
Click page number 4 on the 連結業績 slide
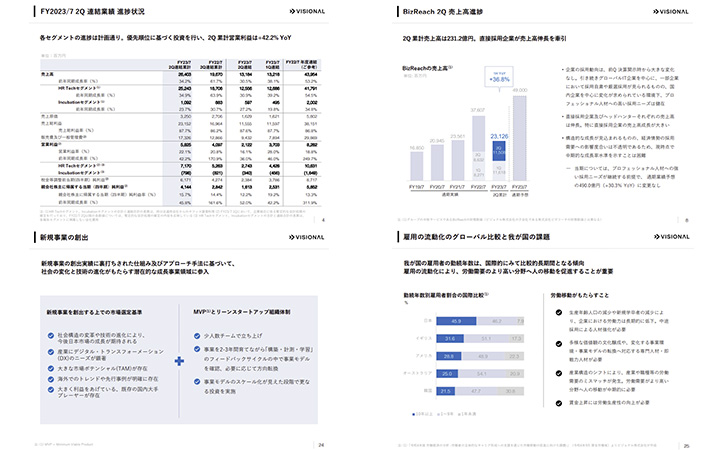[x=323, y=220]
